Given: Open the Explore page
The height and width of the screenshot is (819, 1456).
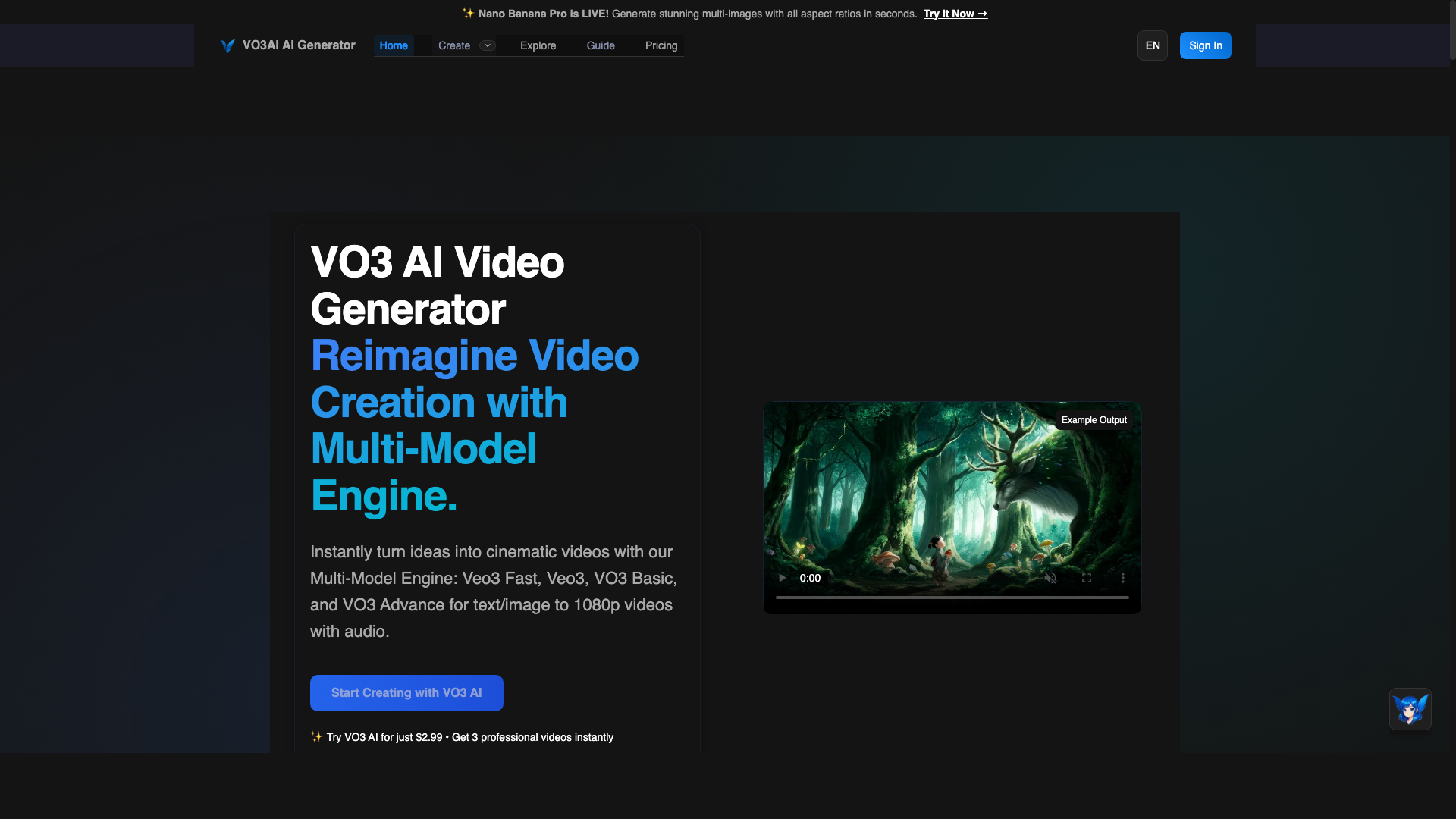Looking at the screenshot, I should click(x=538, y=45).
